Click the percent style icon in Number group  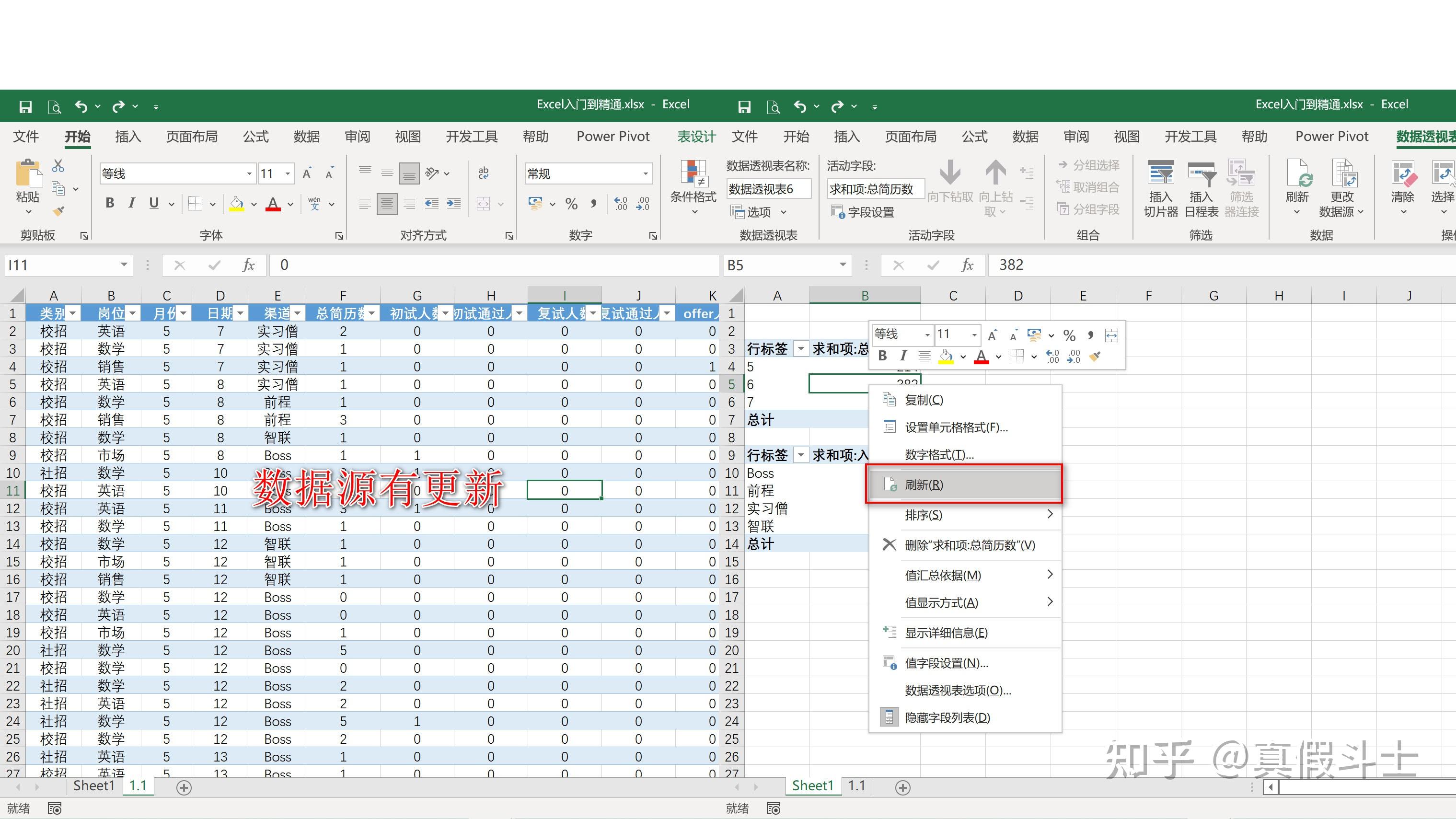[571, 204]
